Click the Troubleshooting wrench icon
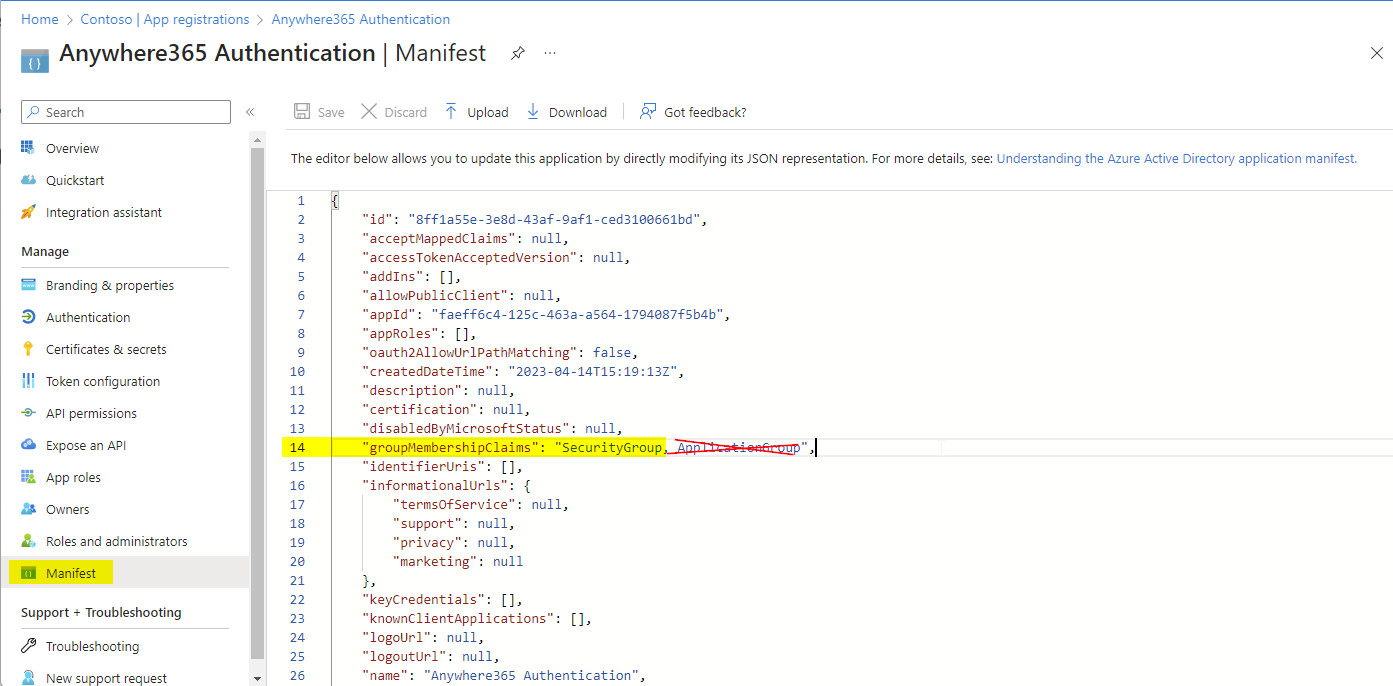The image size is (1393, 686). pos(28,646)
